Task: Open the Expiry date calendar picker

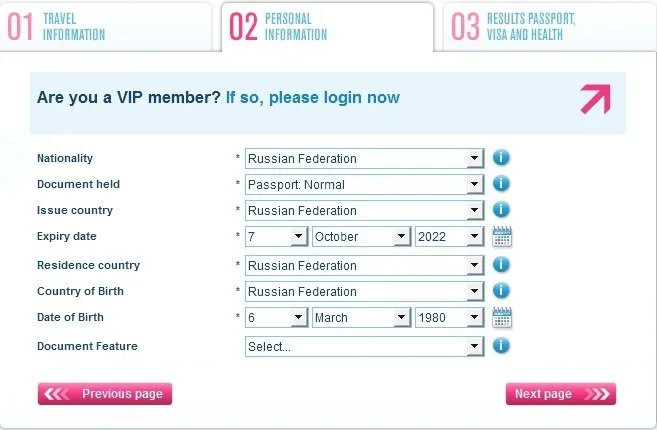Action: tap(502, 237)
